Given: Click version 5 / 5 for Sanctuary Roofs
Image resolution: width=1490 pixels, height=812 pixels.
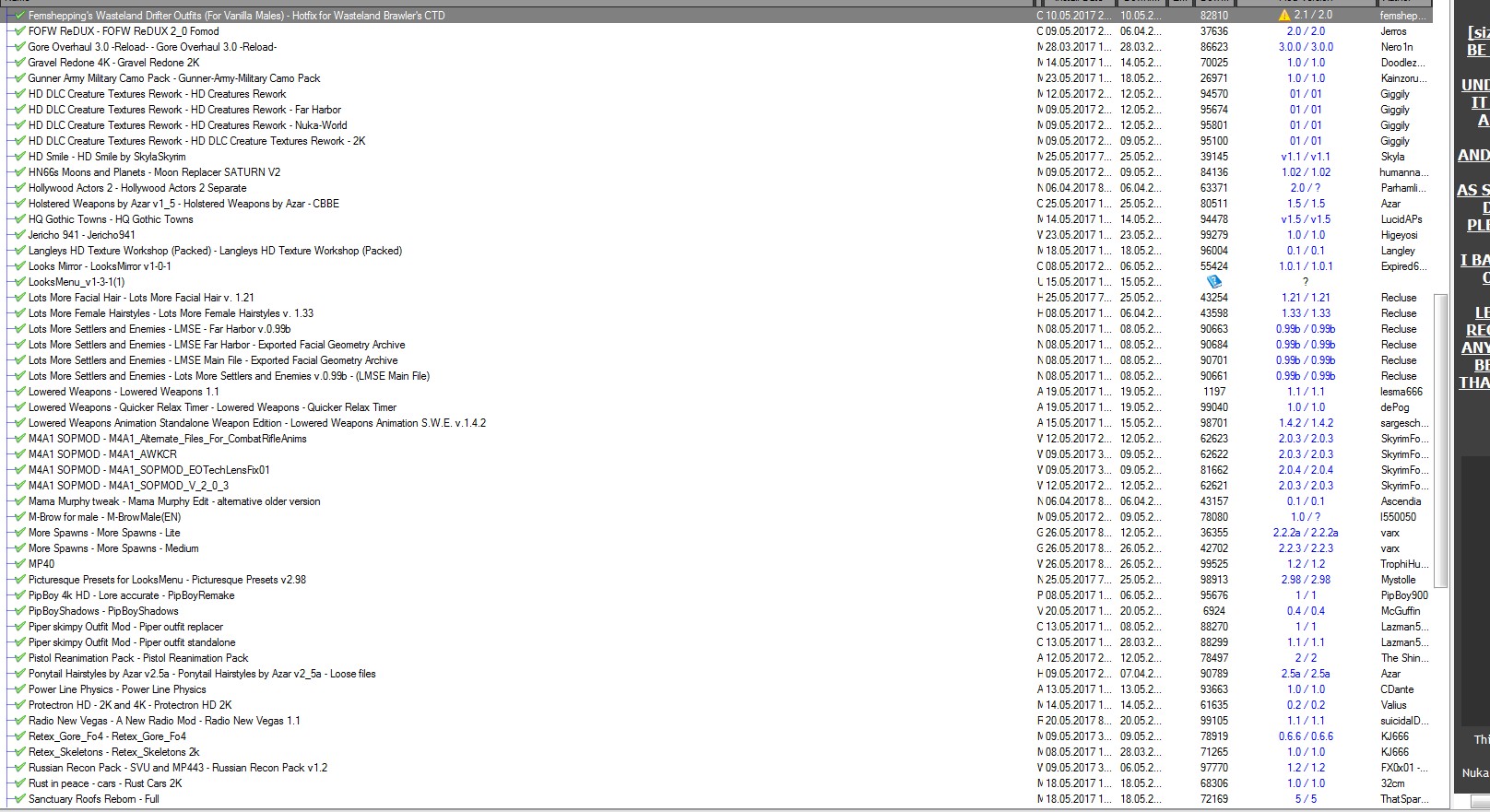Looking at the screenshot, I should [1306, 799].
